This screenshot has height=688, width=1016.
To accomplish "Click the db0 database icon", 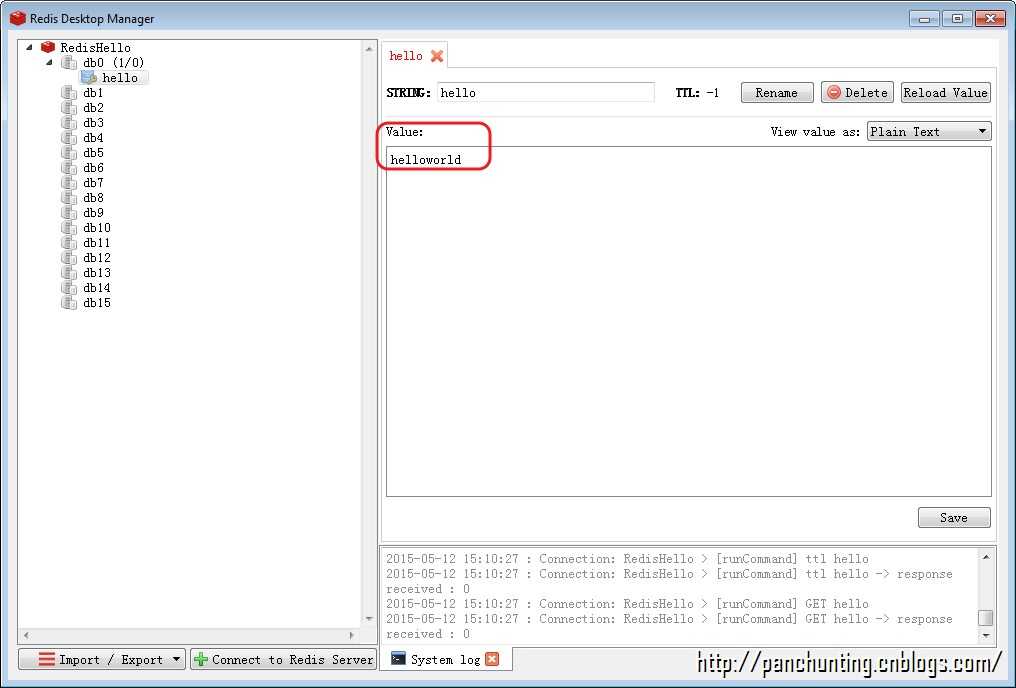I will point(69,63).
